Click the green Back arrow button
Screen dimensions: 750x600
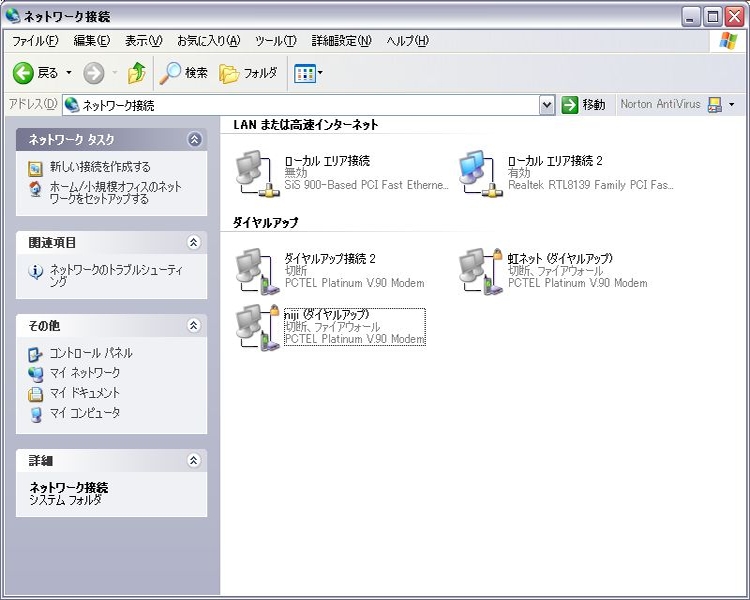23,73
